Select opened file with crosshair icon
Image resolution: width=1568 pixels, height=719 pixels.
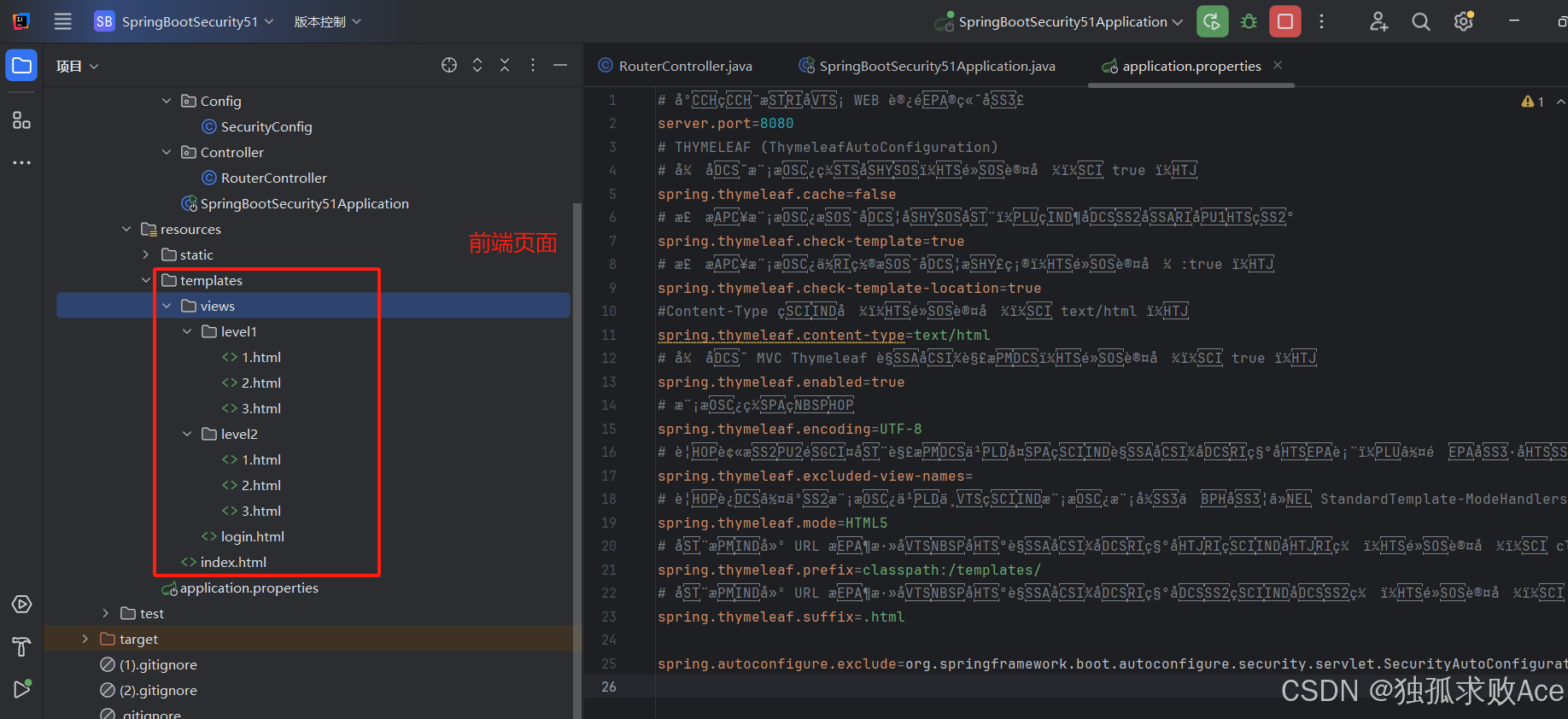click(449, 66)
